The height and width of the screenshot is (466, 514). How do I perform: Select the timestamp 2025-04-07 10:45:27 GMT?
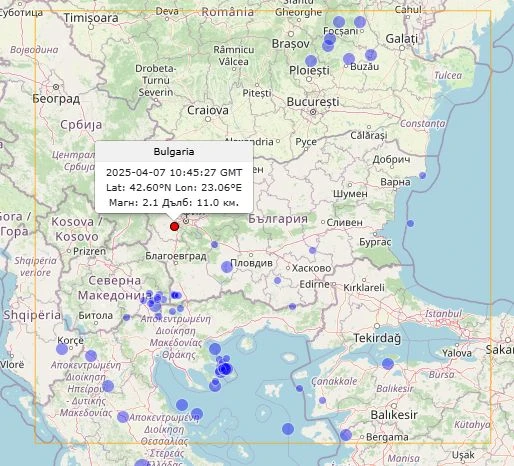pos(174,173)
